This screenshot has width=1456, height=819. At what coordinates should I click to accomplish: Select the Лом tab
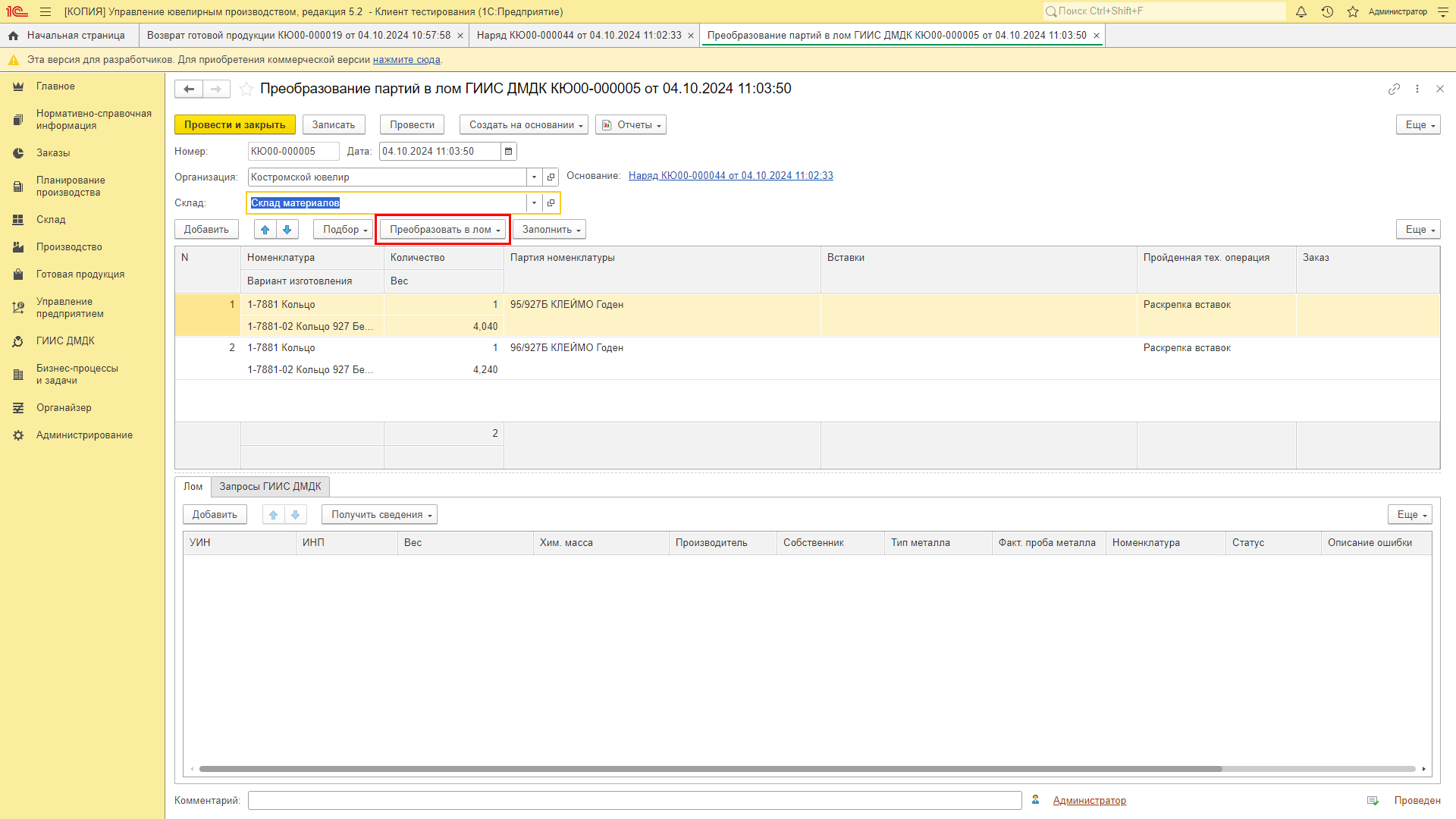pyautogui.click(x=193, y=487)
